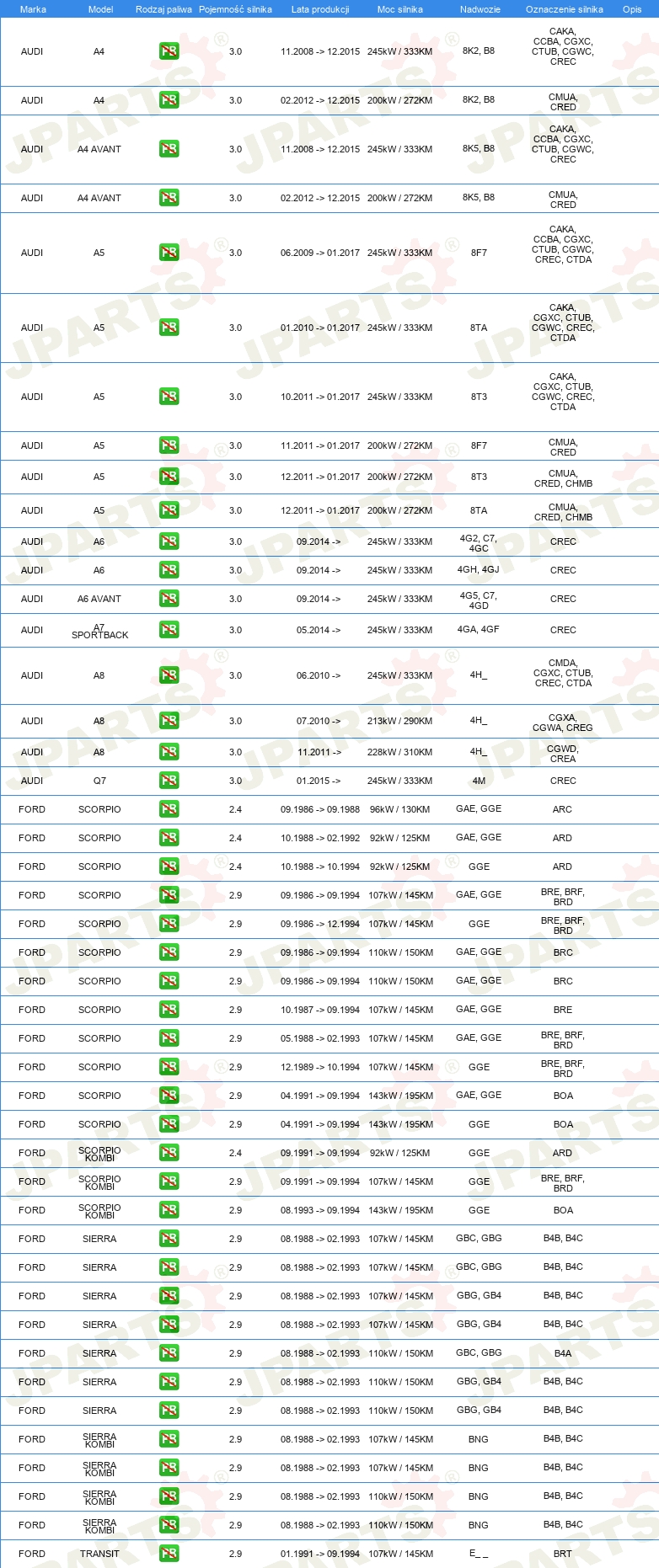Viewport: 659px width, 1568px height.
Task: Click the fuel icon in the SCORPIO 10.1988 -> 02.1992 row
Action: 169,838
